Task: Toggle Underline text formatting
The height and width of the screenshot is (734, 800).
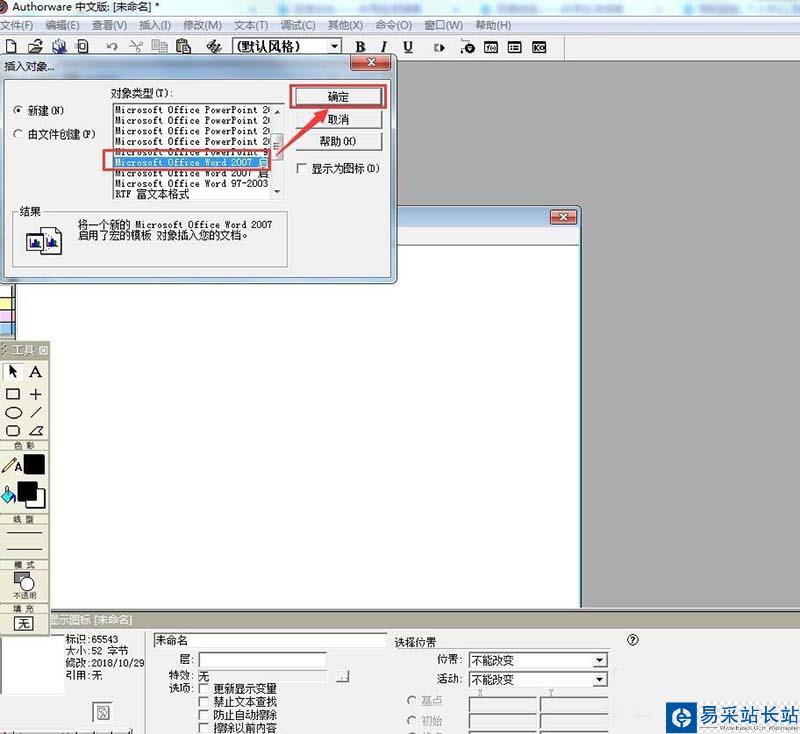Action: [x=408, y=47]
